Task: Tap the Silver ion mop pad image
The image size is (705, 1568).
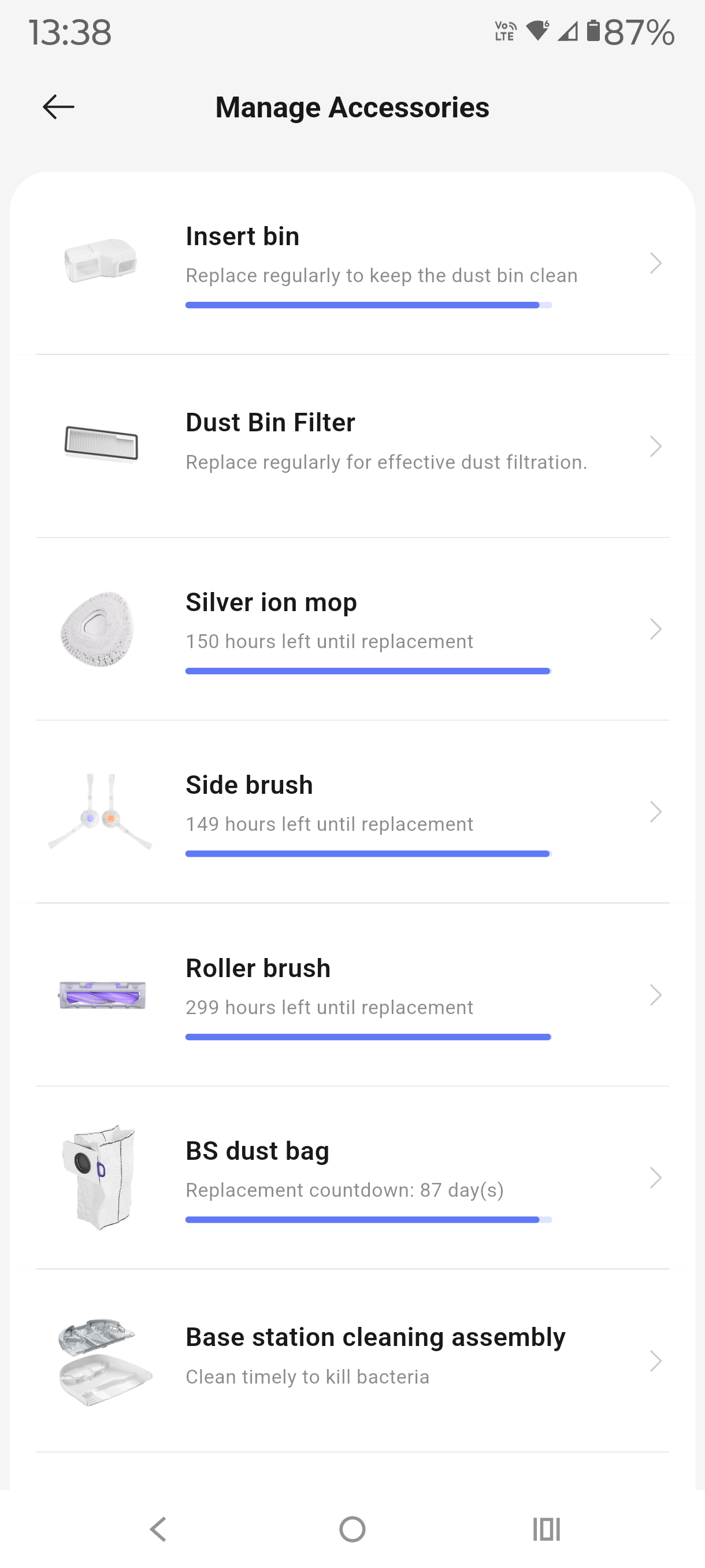Action: [x=97, y=629]
